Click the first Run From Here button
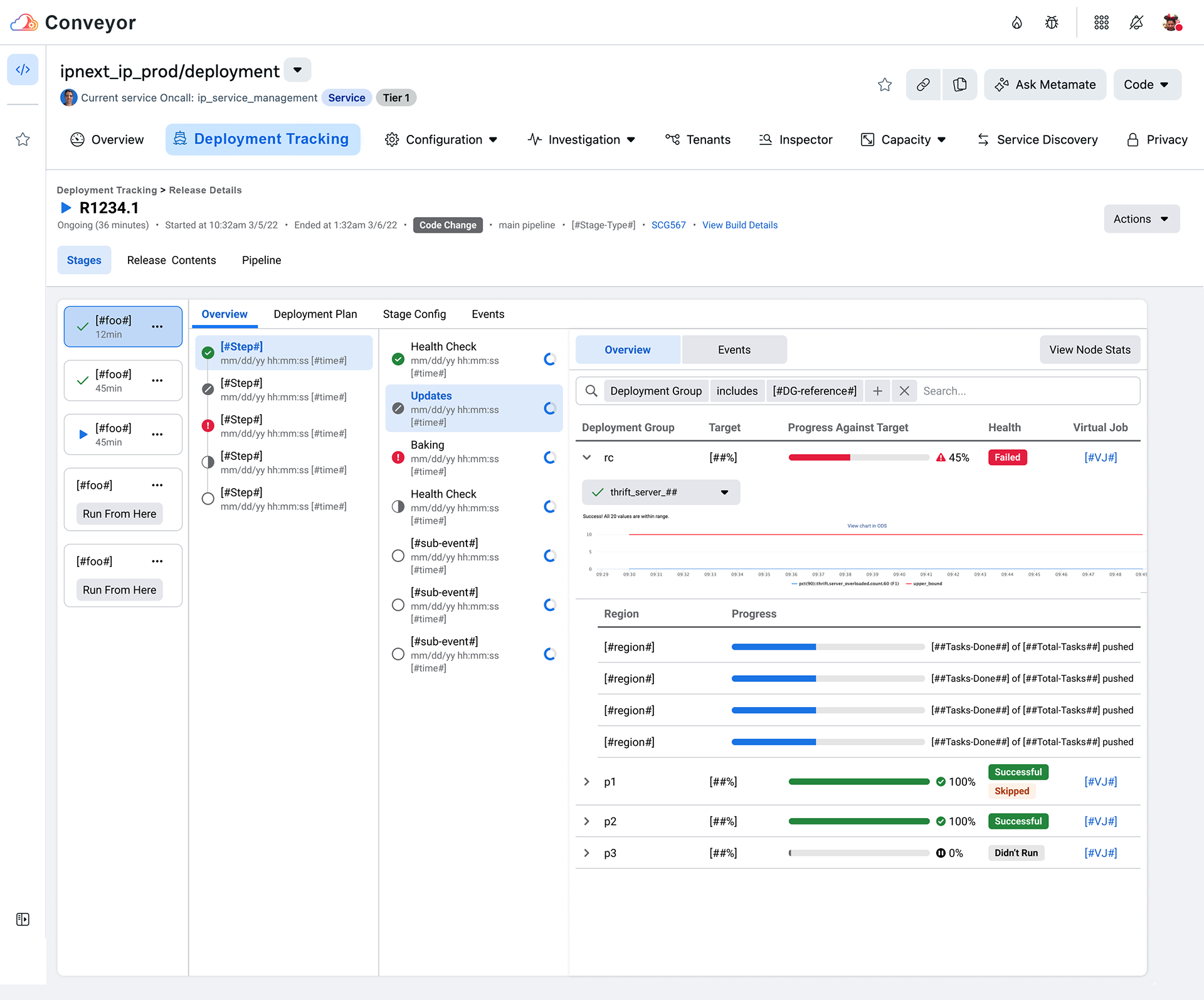This screenshot has width=1204, height=1000. [x=120, y=514]
